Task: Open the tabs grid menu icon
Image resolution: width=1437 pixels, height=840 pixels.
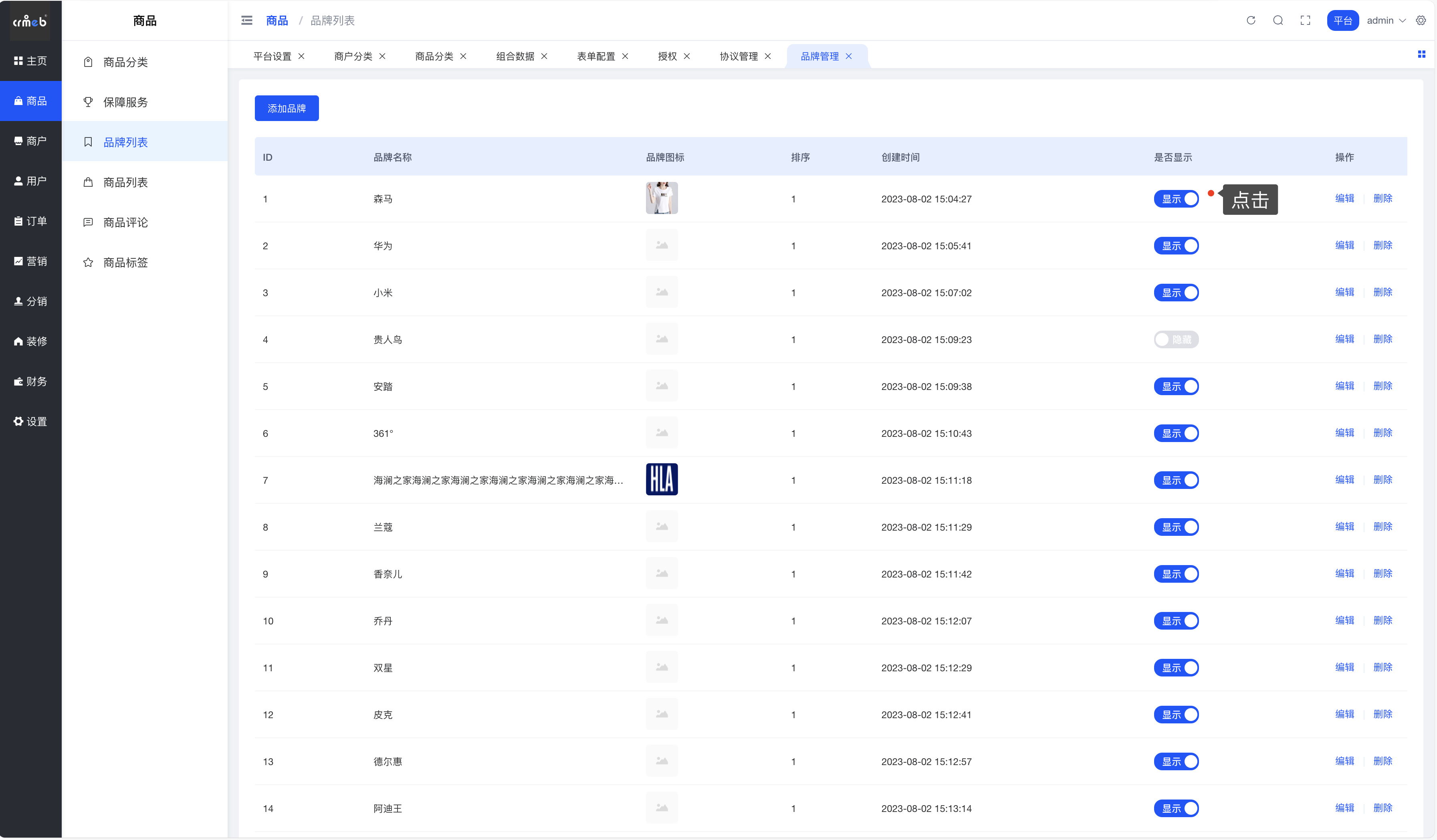Action: [1421, 55]
